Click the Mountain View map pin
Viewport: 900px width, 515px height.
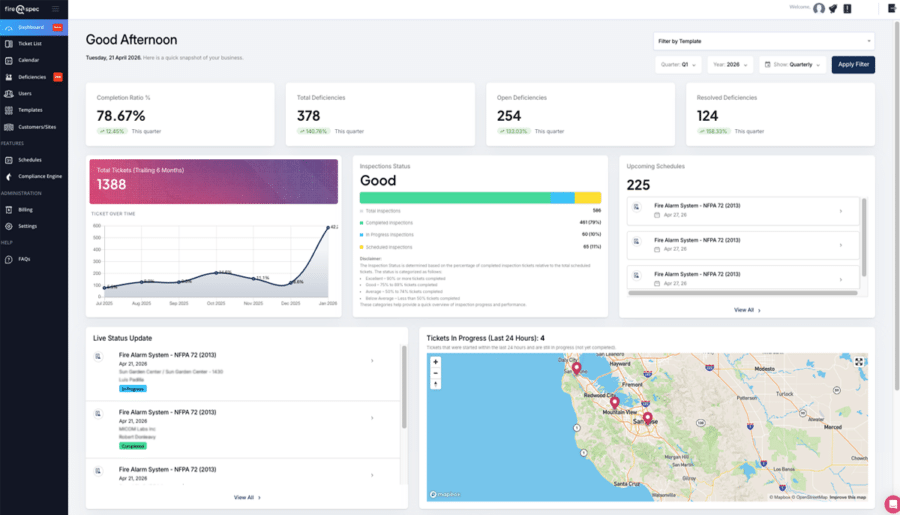click(x=615, y=403)
